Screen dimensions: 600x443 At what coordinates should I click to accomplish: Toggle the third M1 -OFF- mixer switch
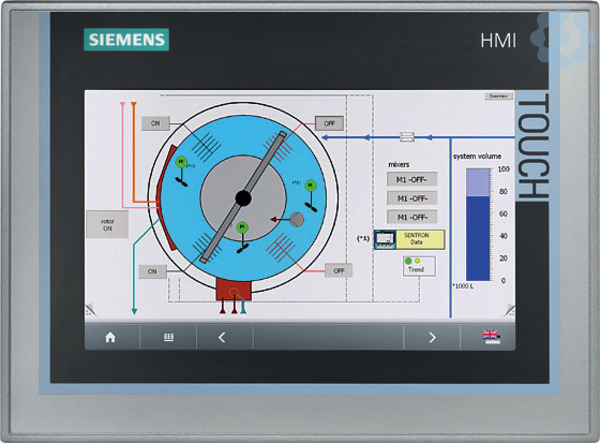pyautogui.click(x=412, y=216)
